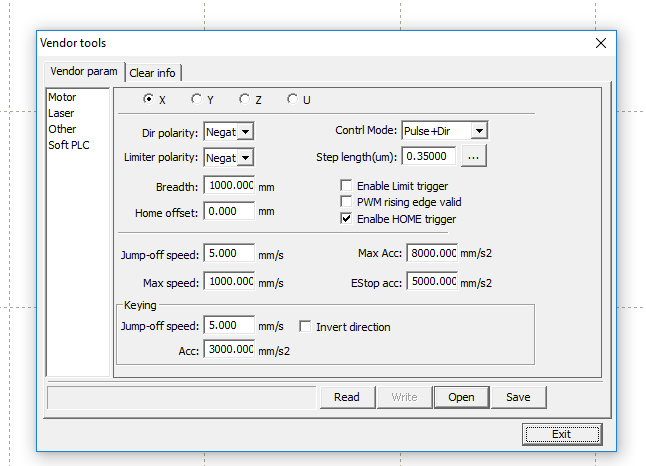Switch to the Clear info tab
This screenshot has width=646, height=466.
(153, 73)
